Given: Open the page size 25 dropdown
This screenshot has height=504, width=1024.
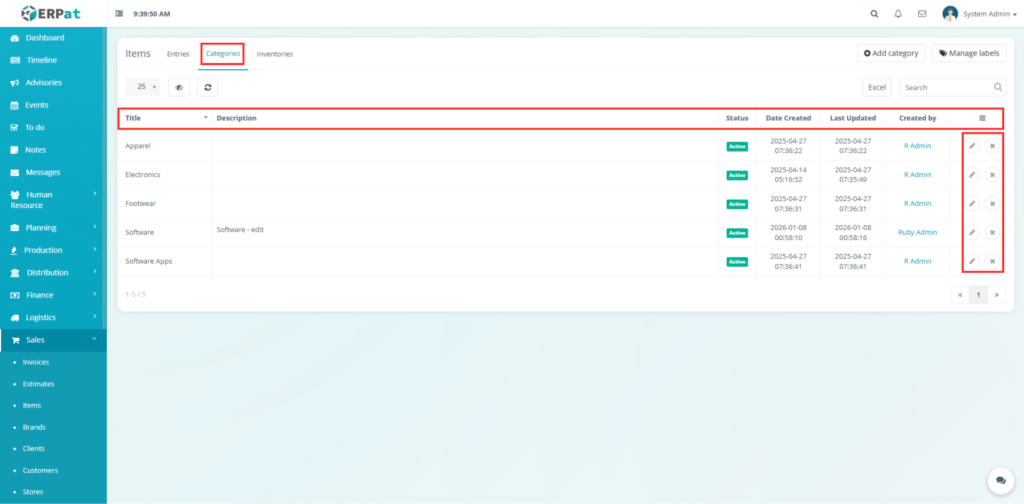Looking at the screenshot, I should pyautogui.click(x=146, y=87).
